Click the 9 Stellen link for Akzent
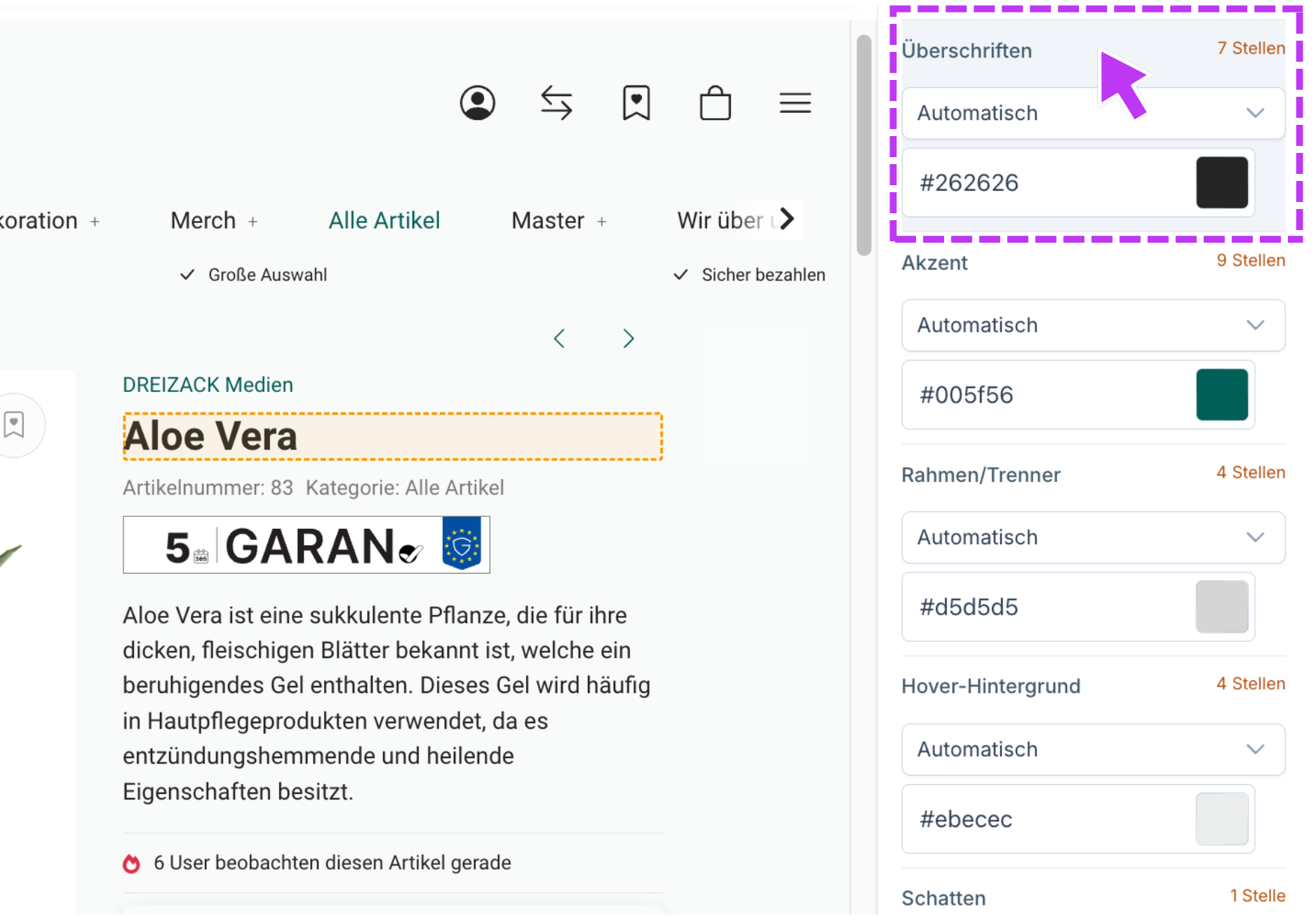 [x=1251, y=260]
